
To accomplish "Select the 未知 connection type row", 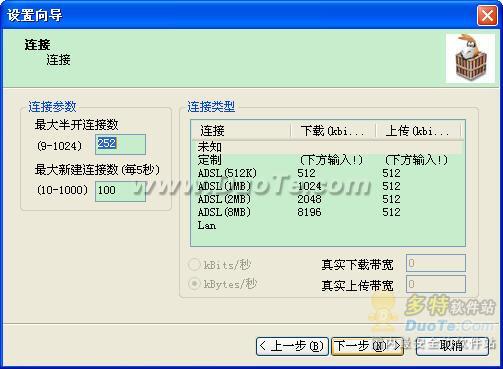I will point(328,146).
